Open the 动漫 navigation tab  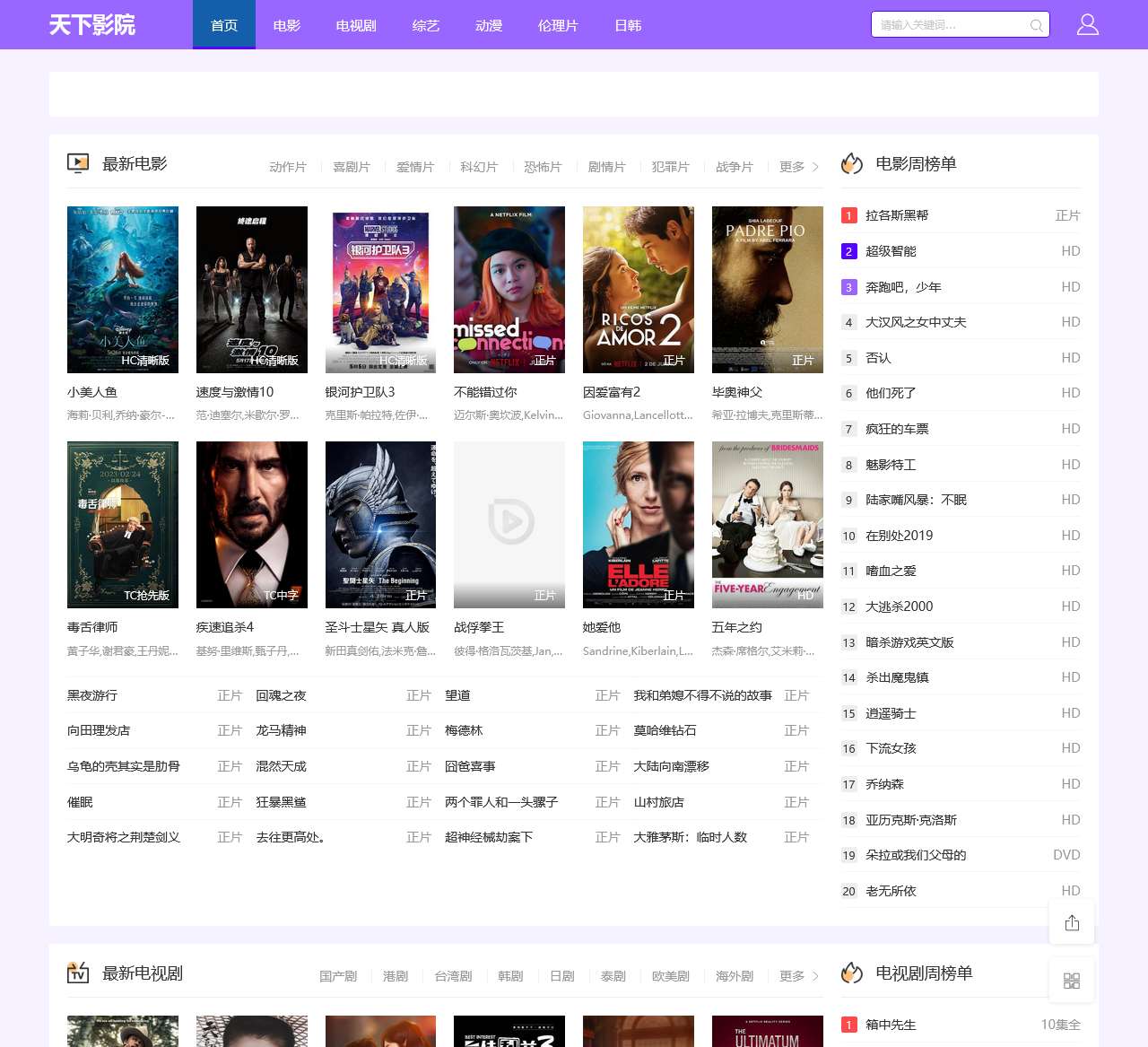pos(489,25)
